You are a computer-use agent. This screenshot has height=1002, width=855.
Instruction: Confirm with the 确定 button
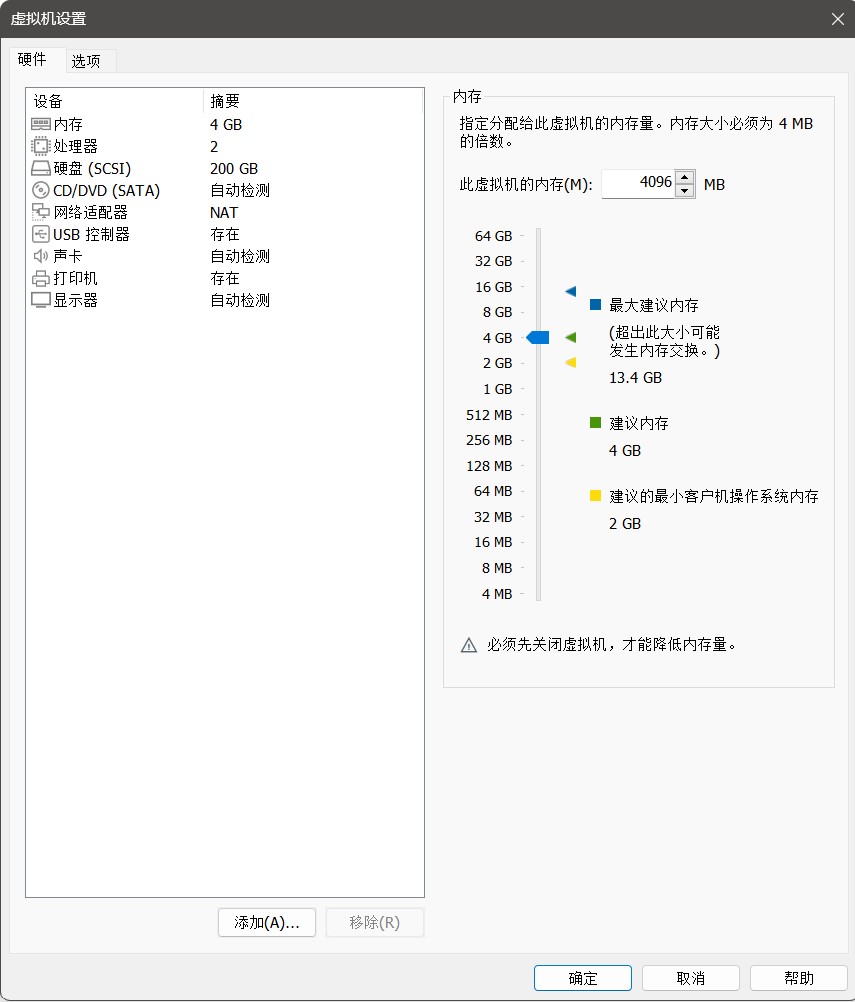583,978
